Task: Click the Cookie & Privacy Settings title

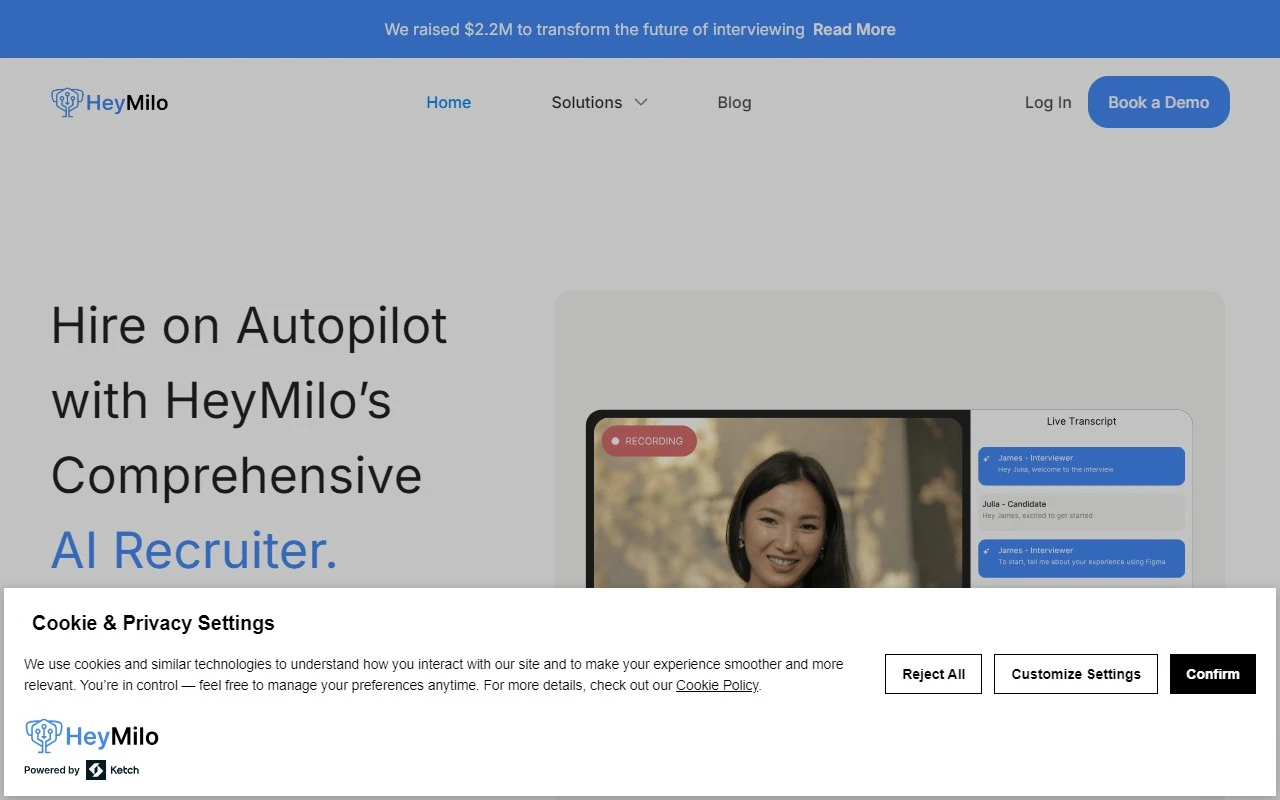Action: tap(153, 623)
